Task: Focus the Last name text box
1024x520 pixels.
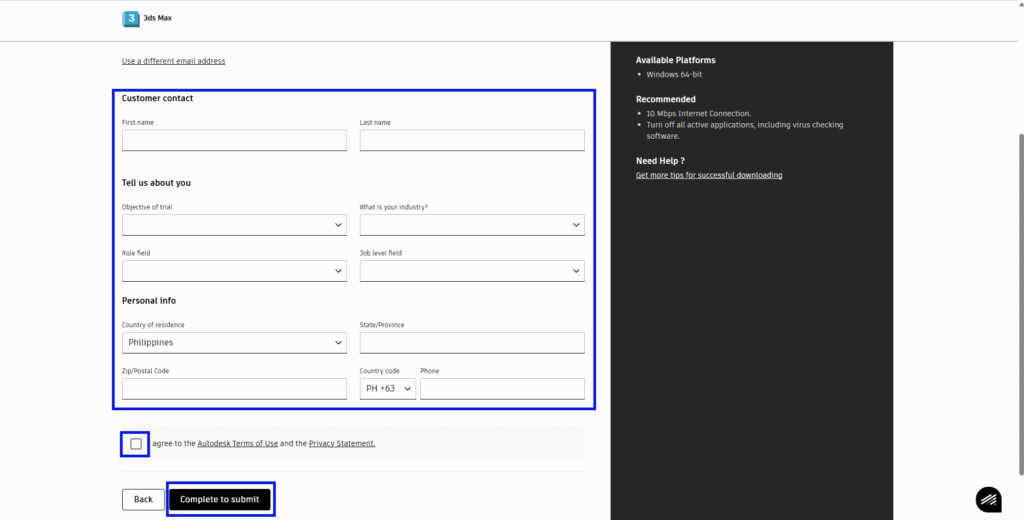Action: [471, 141]
